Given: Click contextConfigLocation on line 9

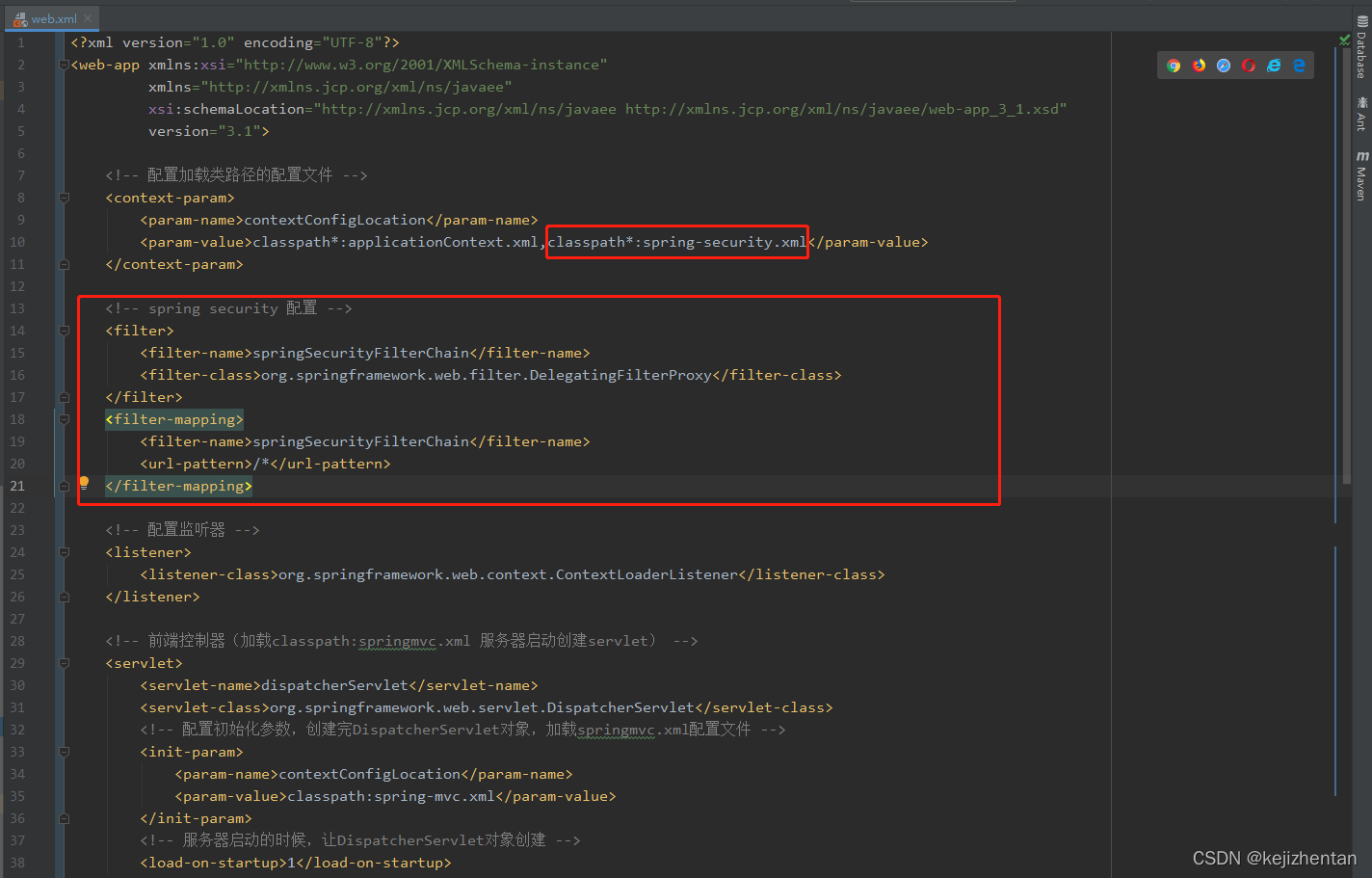Looking at the screenshot, I should 334,220.
